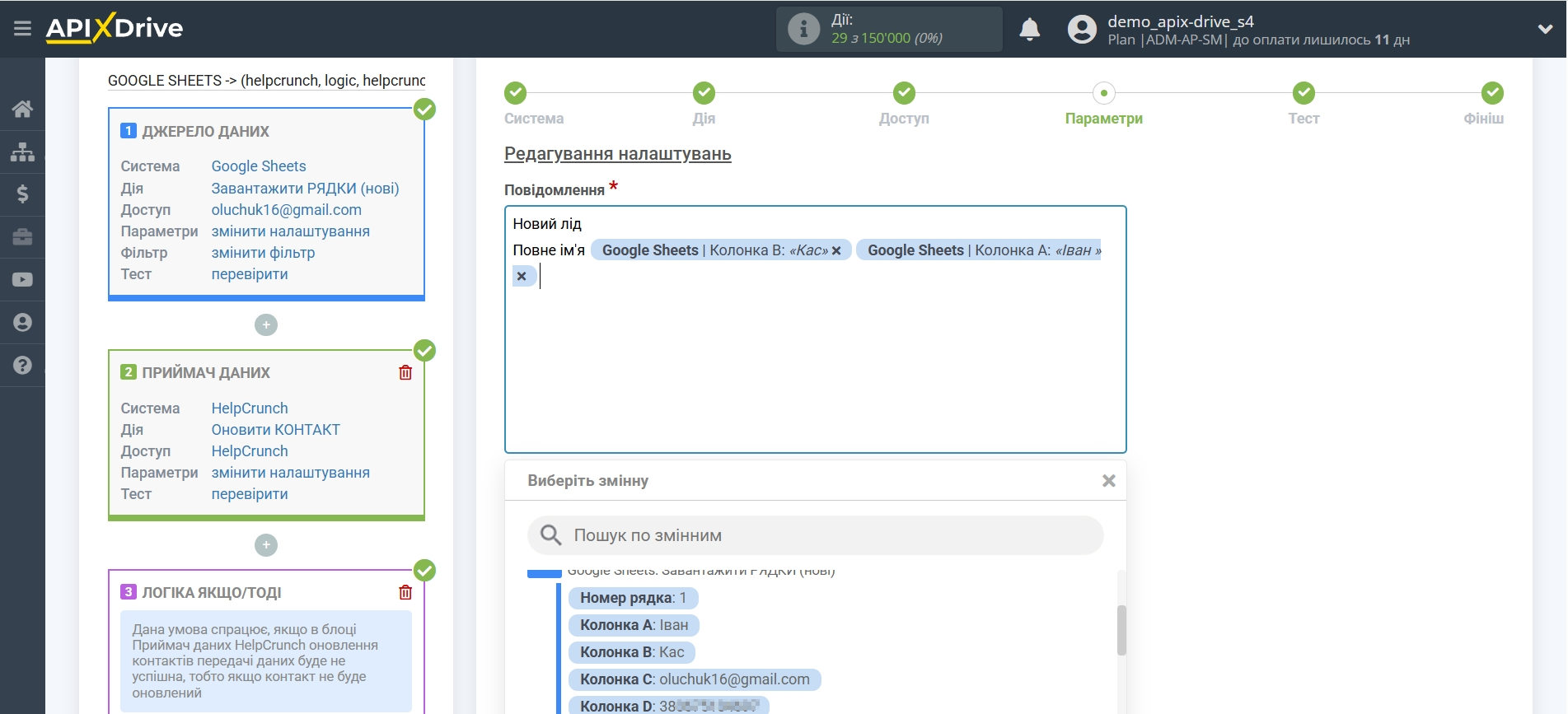
Task: Click source перевірити test link
Action: [250, 274]
